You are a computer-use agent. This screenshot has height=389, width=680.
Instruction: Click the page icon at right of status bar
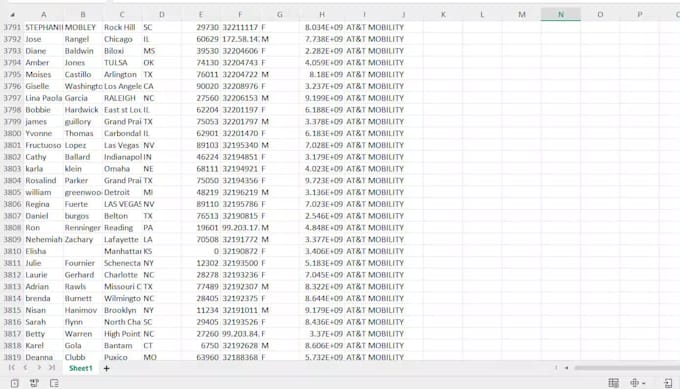pyautogui.click(x=668, y=383)
